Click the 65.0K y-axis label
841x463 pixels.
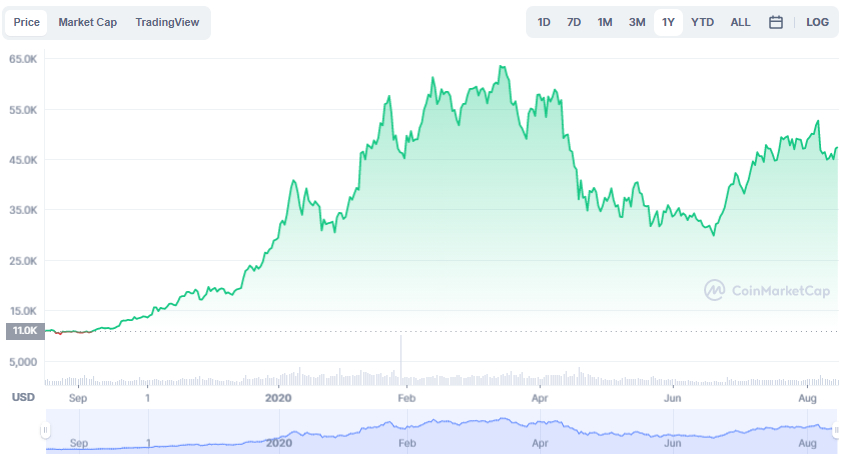pyautogui.click(x=23, y=59)
